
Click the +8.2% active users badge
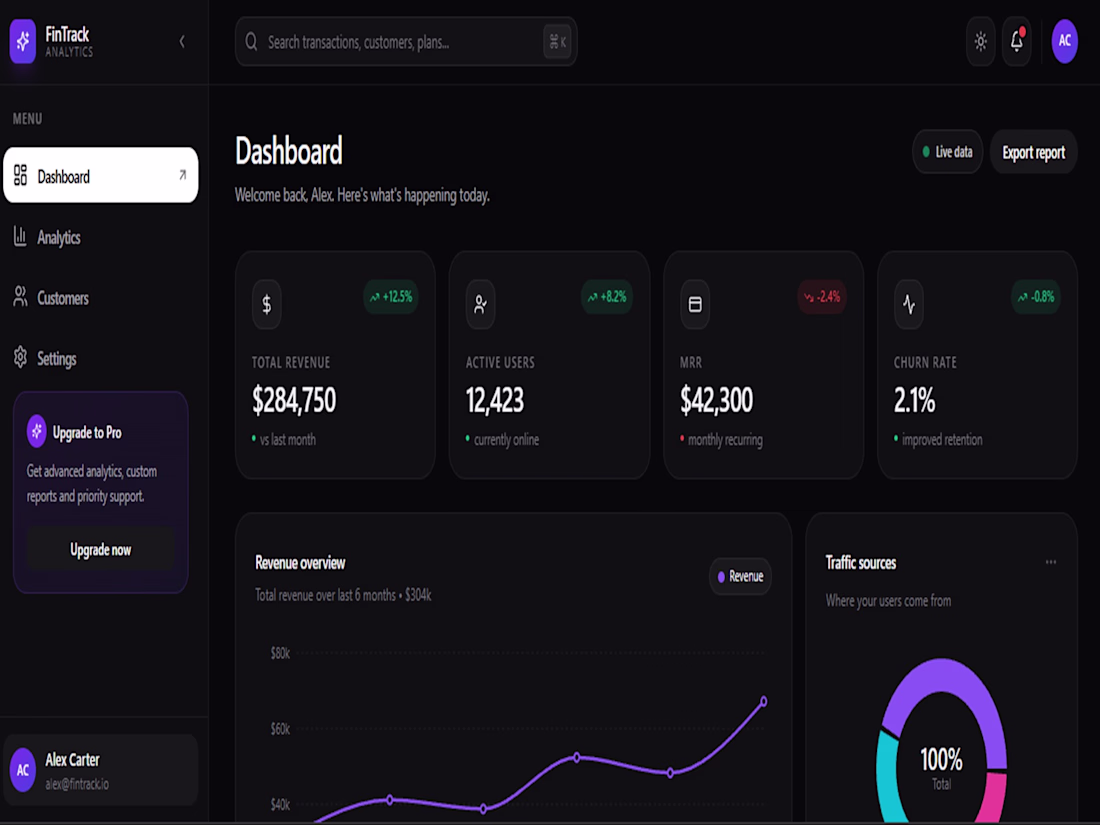click(x=606, y=297)
